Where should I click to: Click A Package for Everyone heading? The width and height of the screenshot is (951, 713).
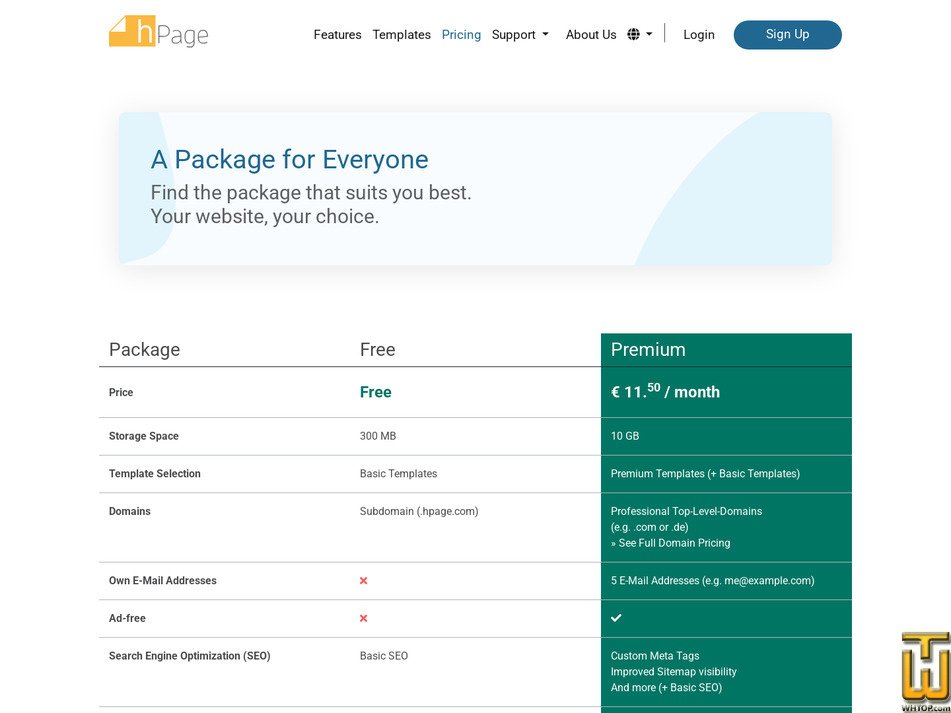pos(289,159)
